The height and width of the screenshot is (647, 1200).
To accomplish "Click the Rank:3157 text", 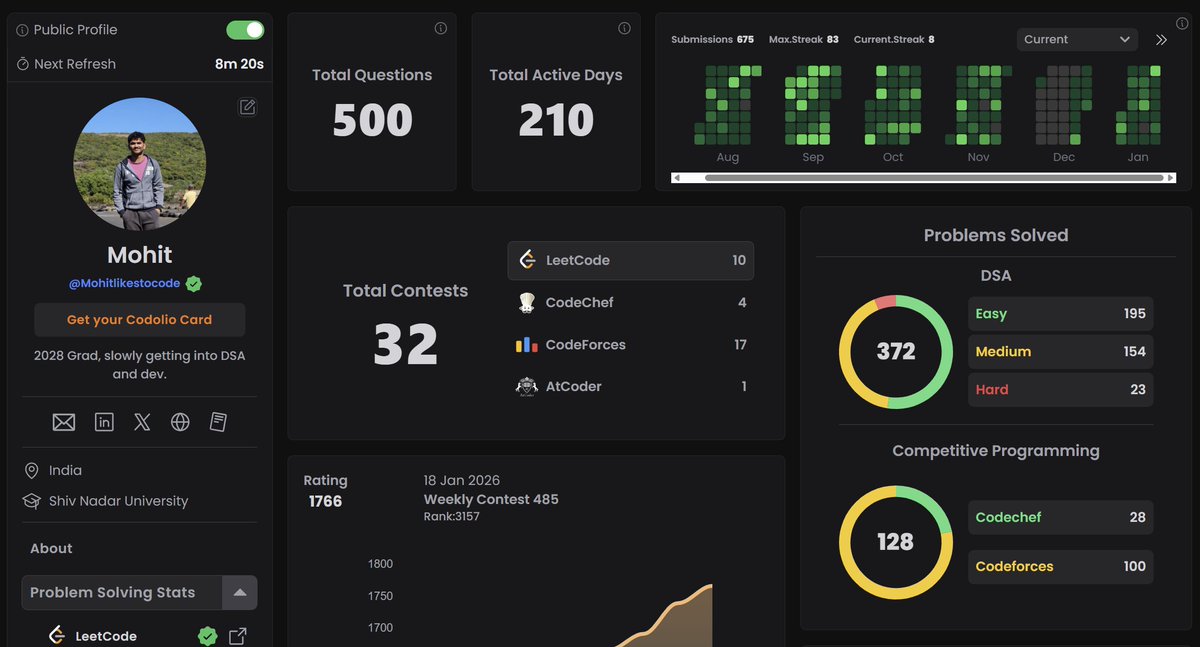I will coord(452,516).
